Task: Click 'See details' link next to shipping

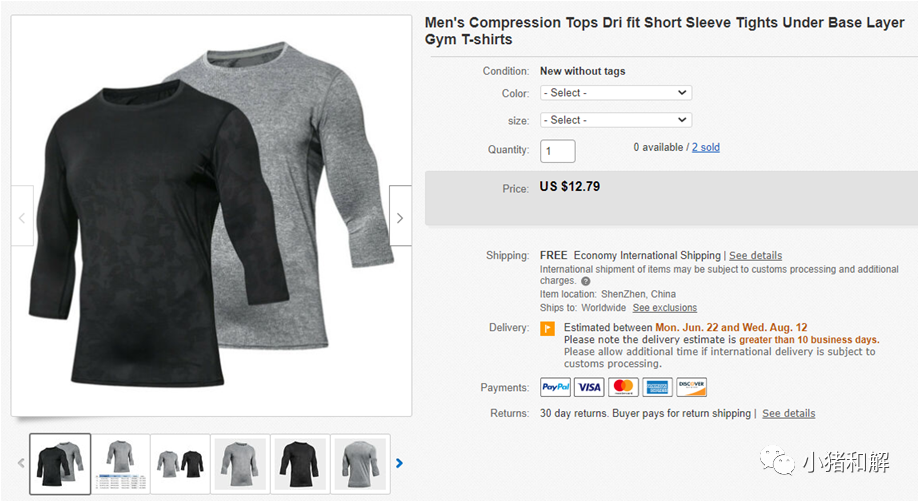Action: [x=755, y=255]
